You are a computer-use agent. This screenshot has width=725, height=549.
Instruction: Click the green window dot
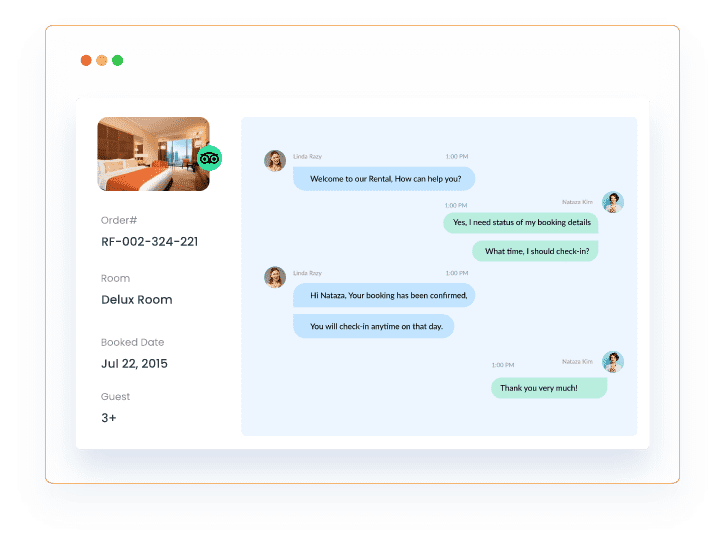pos(117,61)
